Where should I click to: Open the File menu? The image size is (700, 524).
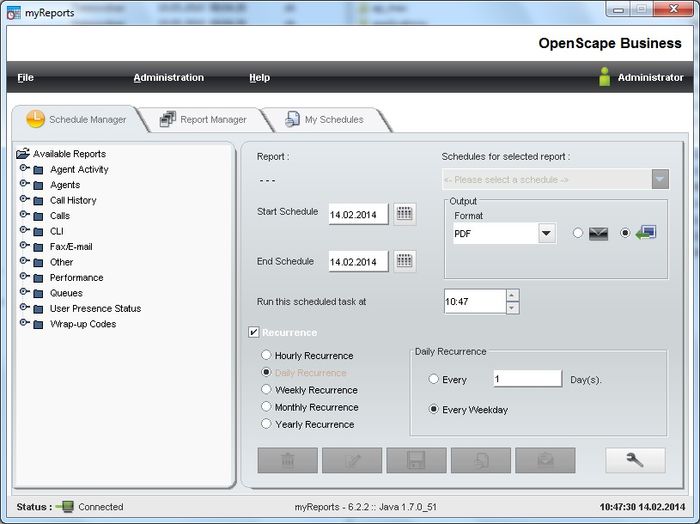pos(25,78)
